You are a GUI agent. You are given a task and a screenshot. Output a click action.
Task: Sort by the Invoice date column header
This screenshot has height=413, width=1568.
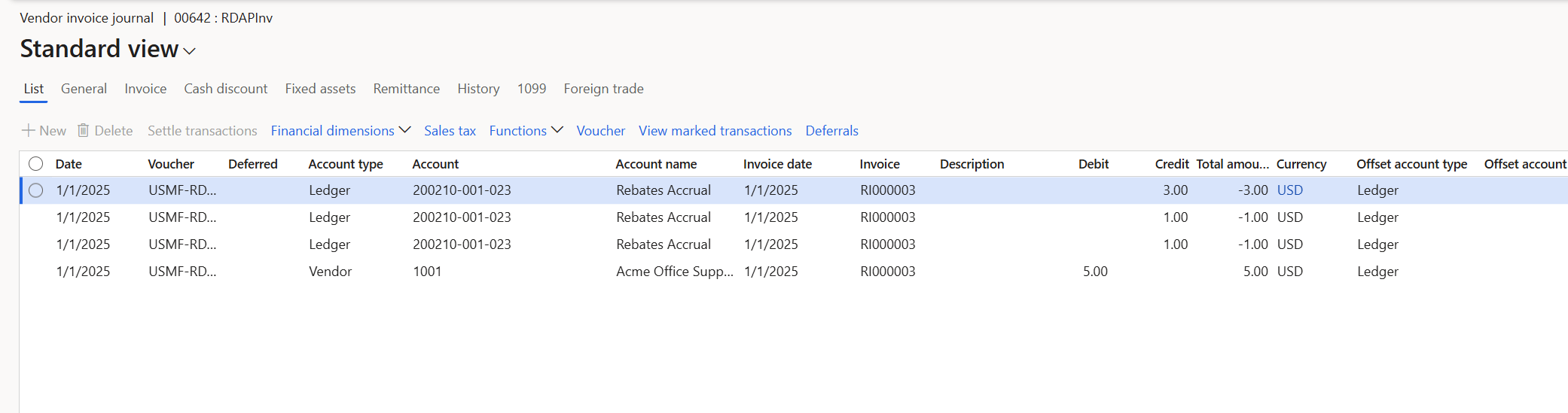(x=777, y=164)
